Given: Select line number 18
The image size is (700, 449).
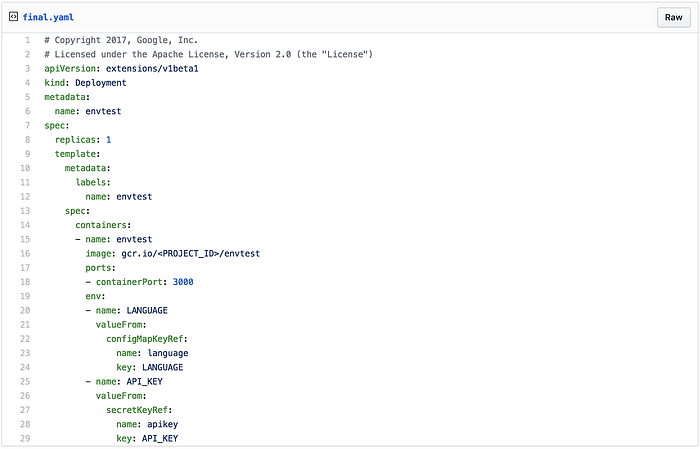Looking at the screenshot, I should point(25,282).
